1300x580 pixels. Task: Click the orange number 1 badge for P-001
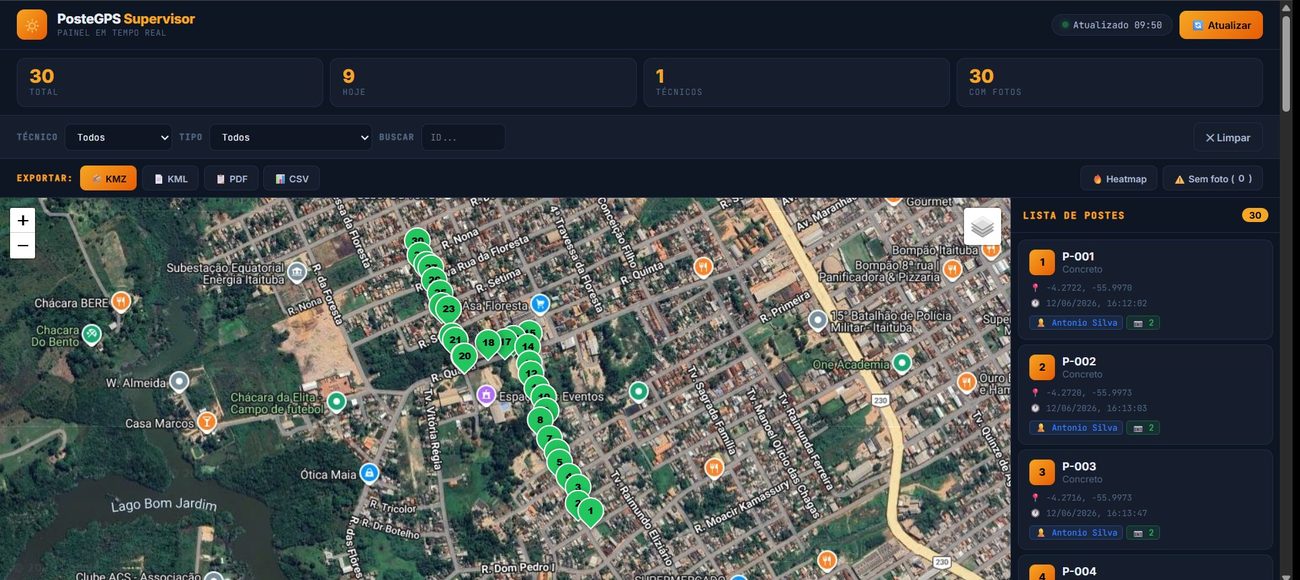(1042, 263)
